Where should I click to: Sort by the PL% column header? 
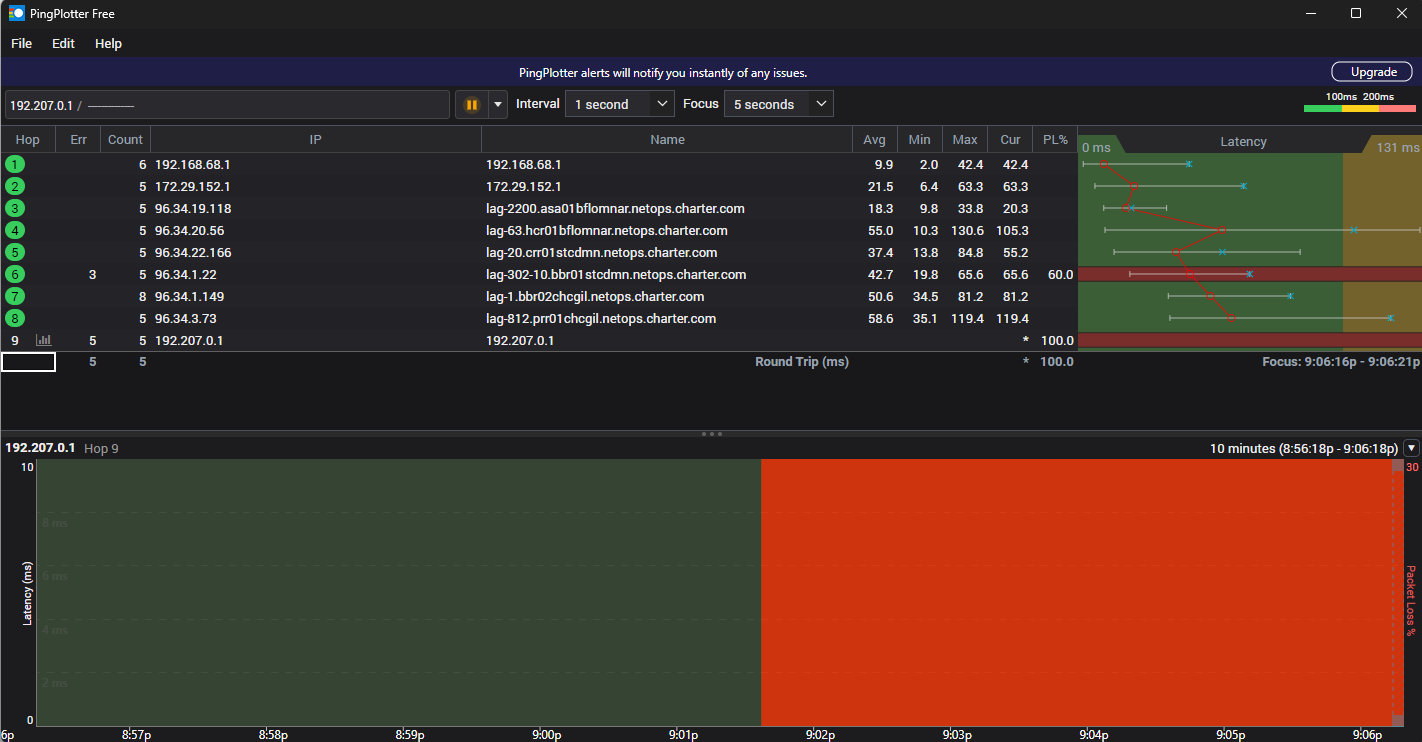(x=1056, y=139)
